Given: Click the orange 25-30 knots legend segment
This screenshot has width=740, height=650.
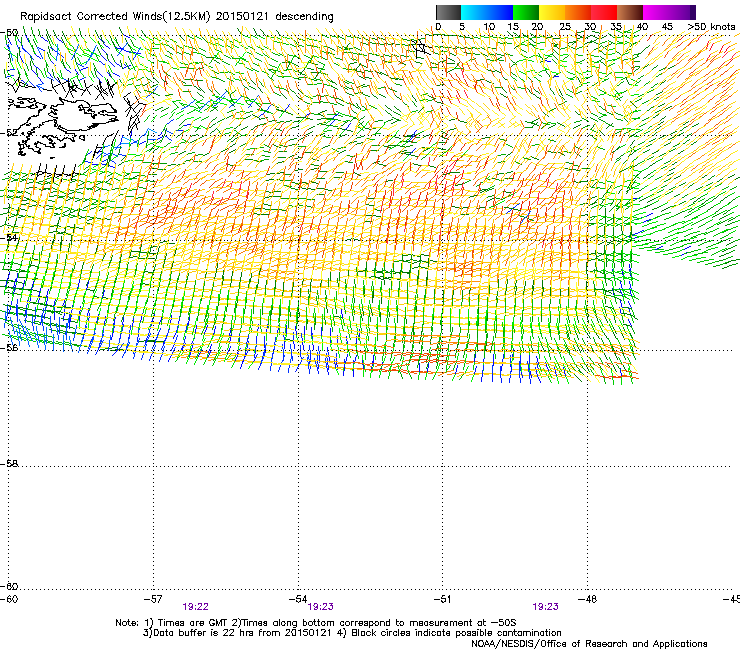Looking at the screenshot, I should pos(578,12).
